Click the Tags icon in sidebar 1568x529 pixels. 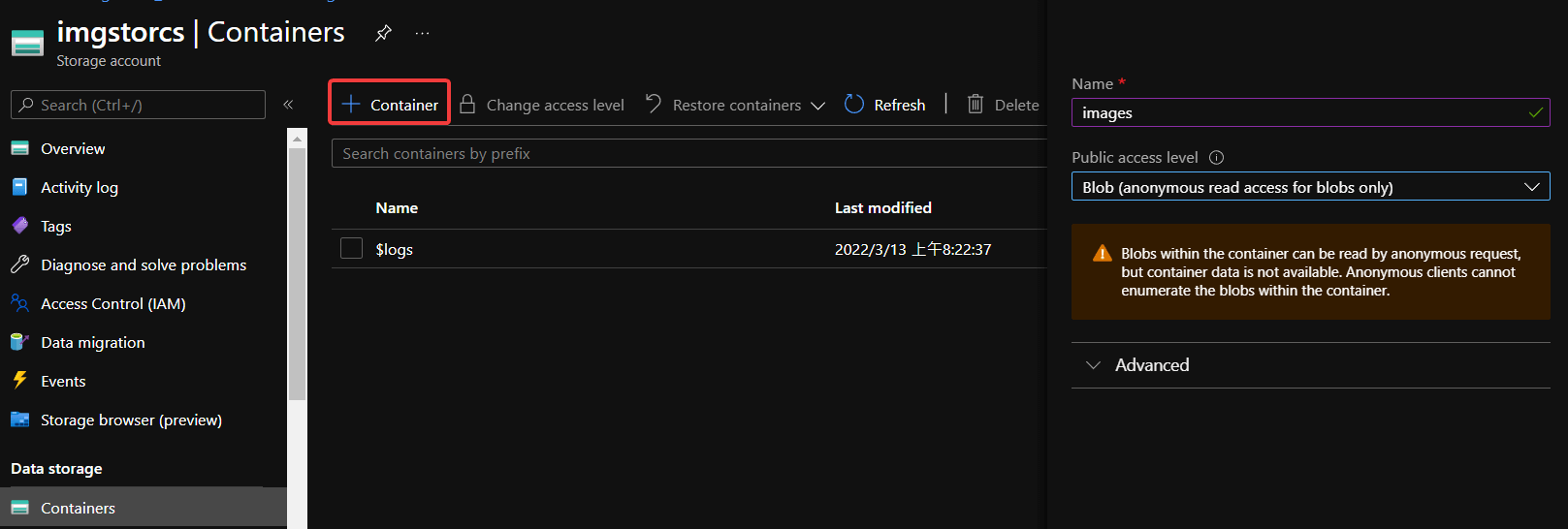tap(20, 226)
